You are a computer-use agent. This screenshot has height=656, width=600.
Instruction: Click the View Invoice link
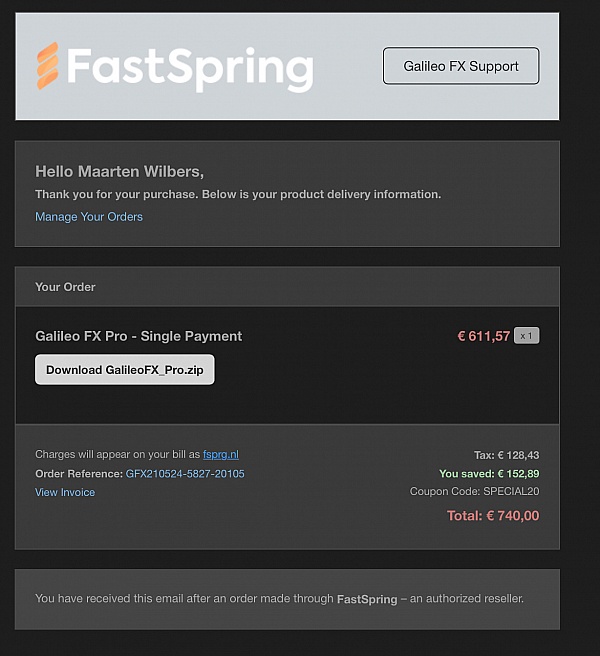click(x=65, y=492)
